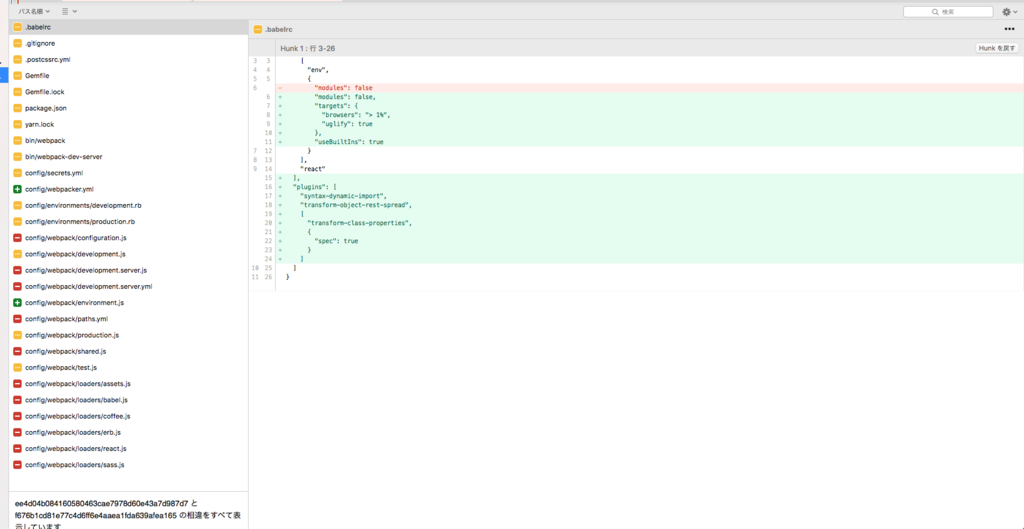This screenshot has width=1024, height=529.
Task: Select bin/webpack-dev-server file name
Action: coord(63,157)
